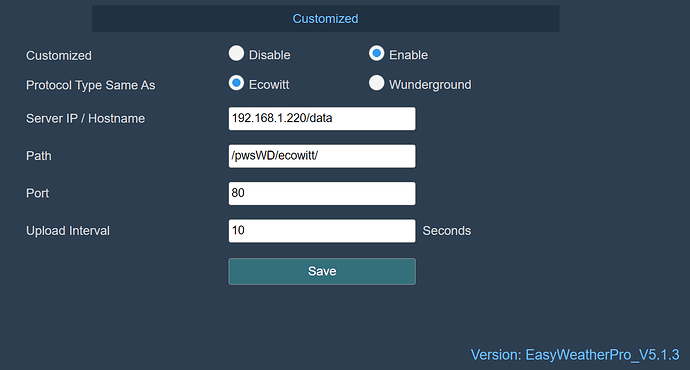Select the Enable radio button

tap(376, 53)
